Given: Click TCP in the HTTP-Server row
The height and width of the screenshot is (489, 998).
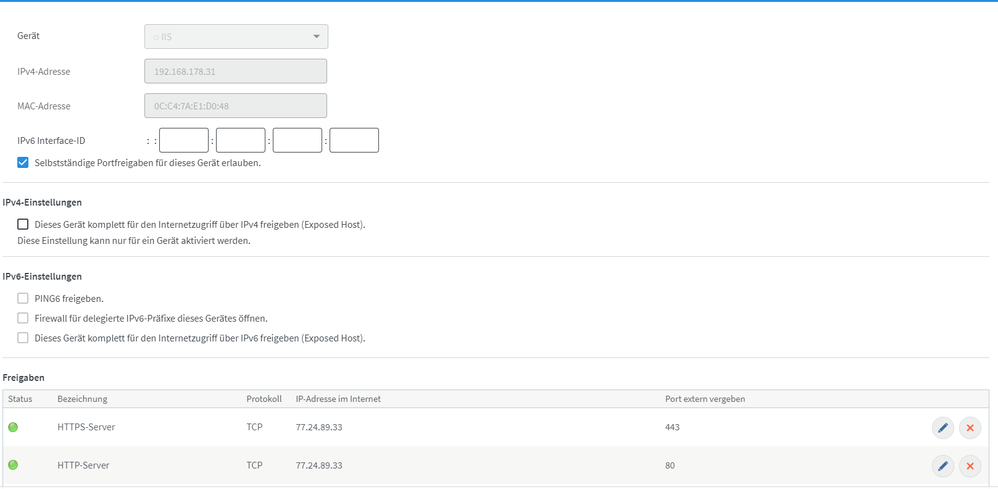Looking at the screenshot, I should (255, 465).
